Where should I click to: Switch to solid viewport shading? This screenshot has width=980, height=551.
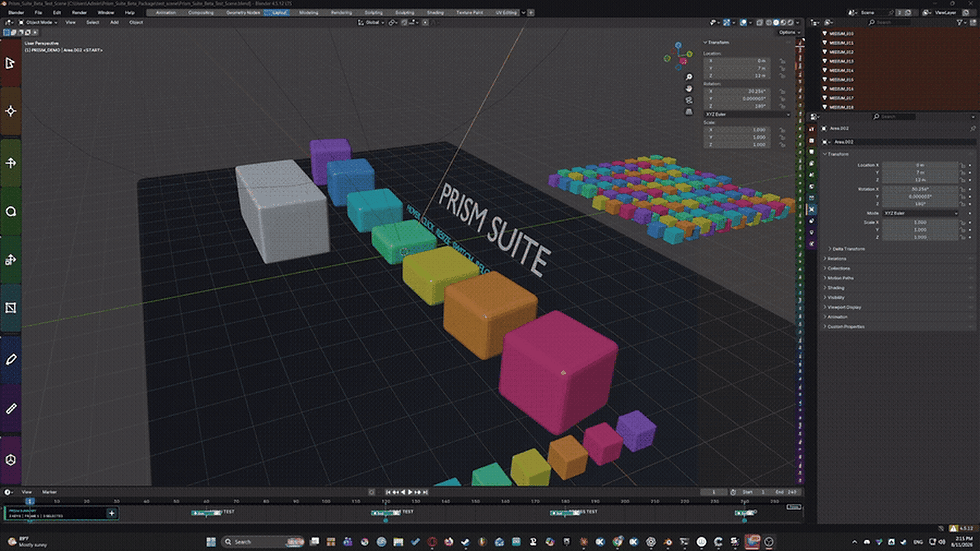(x=776, y=22)
